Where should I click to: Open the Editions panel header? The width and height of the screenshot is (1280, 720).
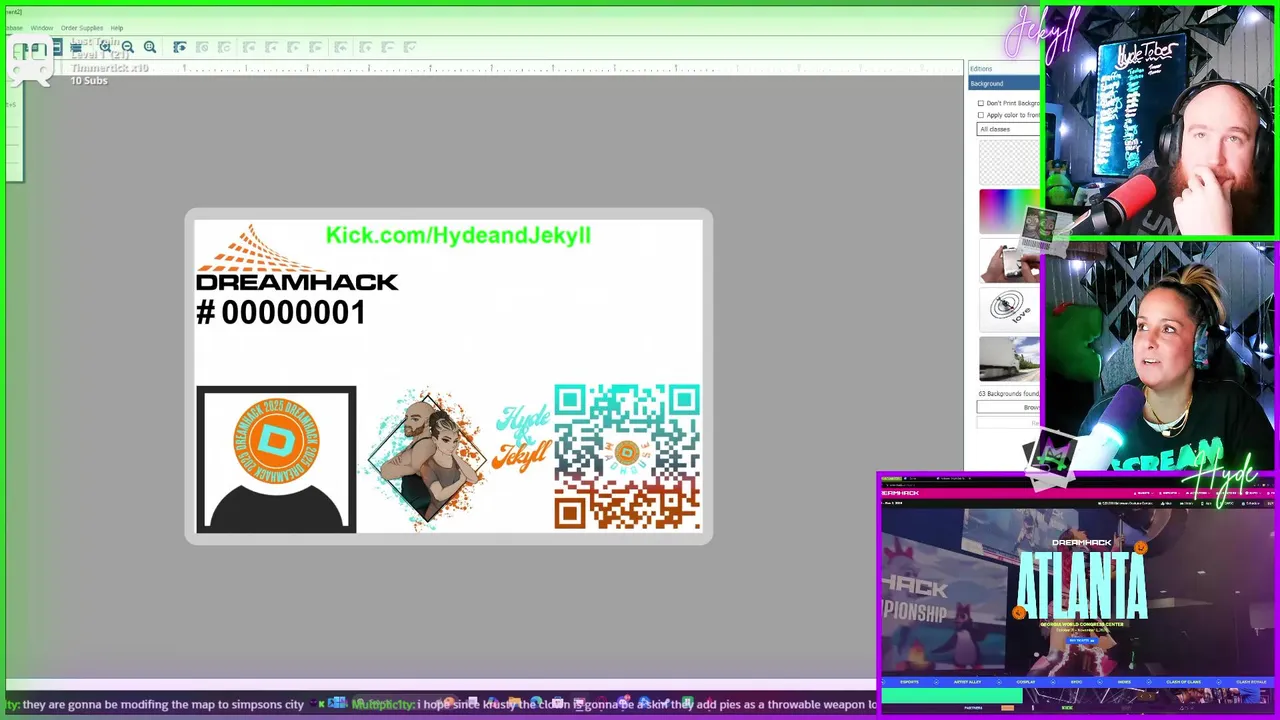pos(1003,69)
